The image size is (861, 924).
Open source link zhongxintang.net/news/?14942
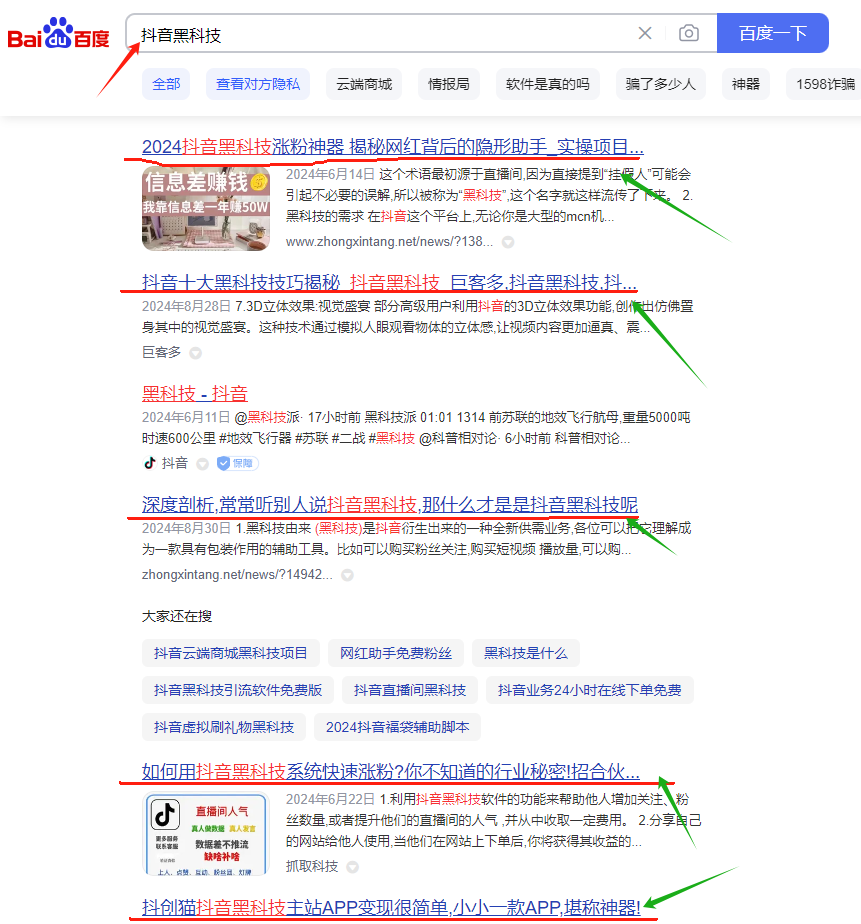coord(237,575)
